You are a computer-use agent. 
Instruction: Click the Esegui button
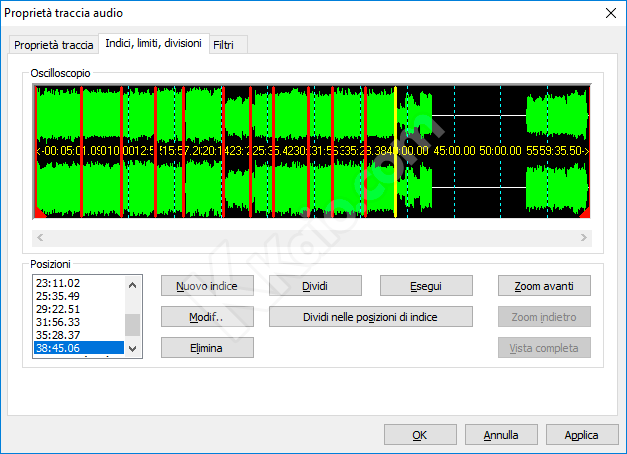[x=426, y=286]
